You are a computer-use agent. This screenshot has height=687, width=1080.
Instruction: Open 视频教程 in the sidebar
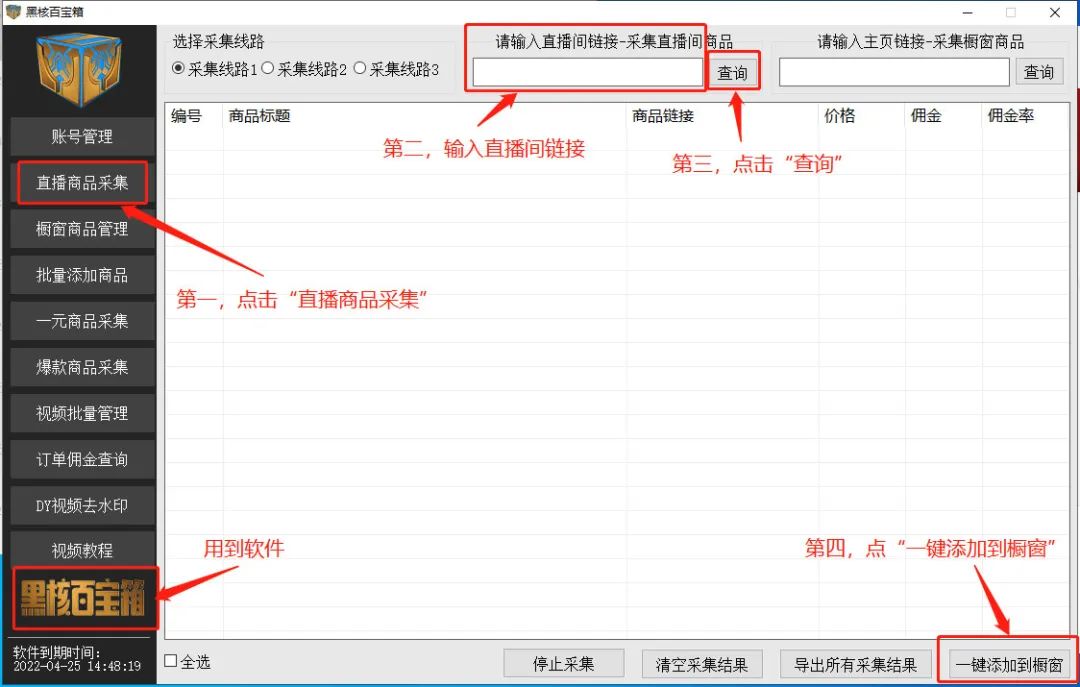[82, 550]
